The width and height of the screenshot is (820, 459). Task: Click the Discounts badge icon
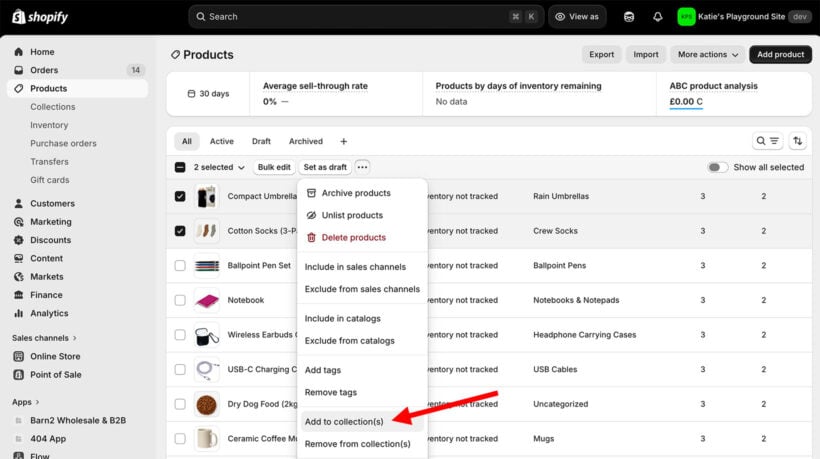(19, 240)
